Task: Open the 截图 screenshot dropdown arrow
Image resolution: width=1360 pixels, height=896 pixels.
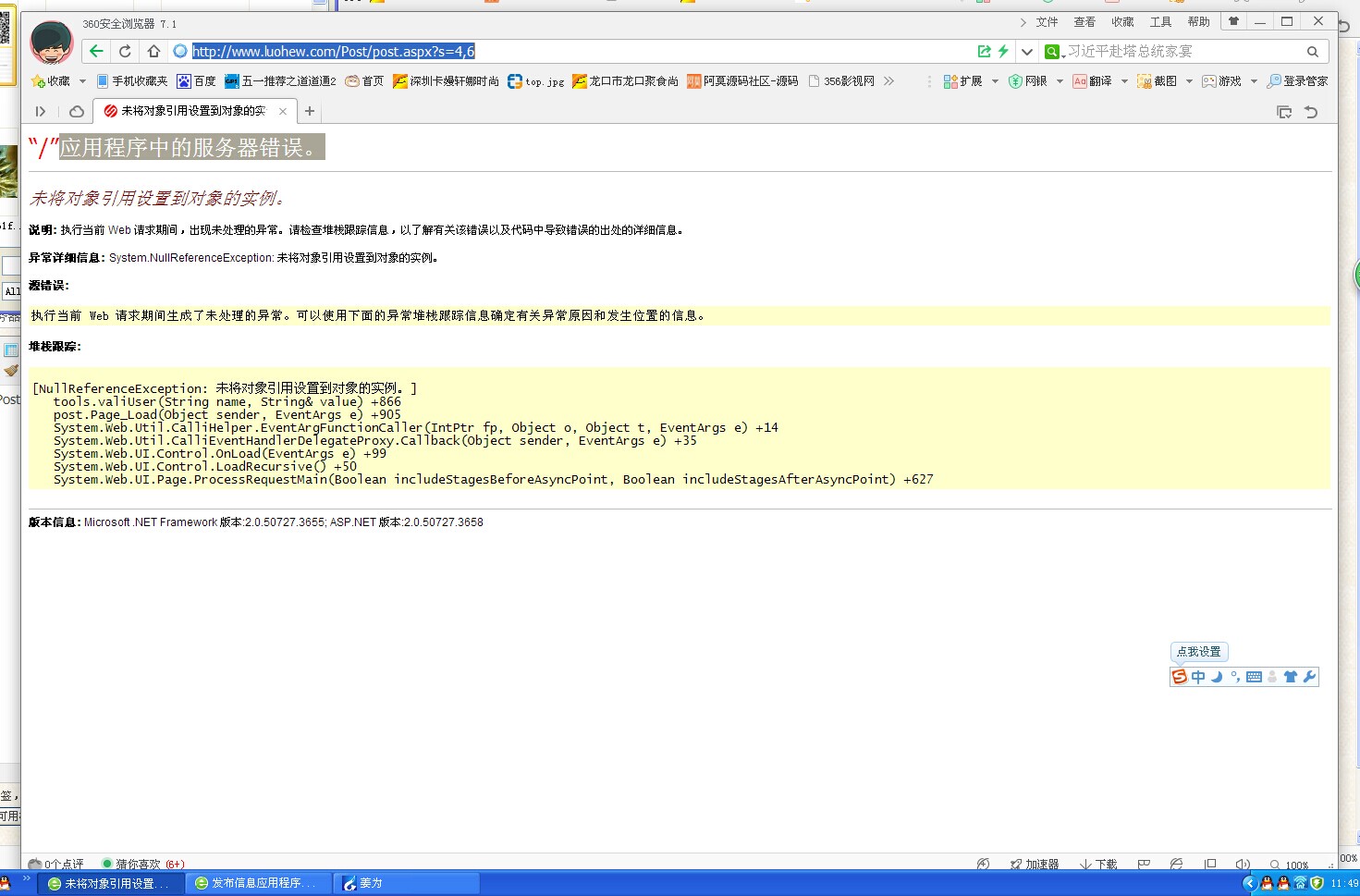Action: pyautogui.click(x=1189, y=81)
